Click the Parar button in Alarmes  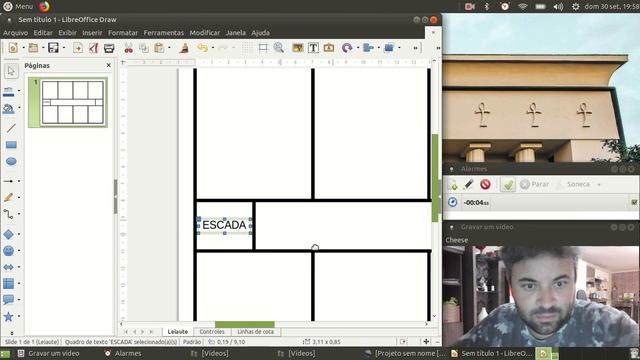535,184
